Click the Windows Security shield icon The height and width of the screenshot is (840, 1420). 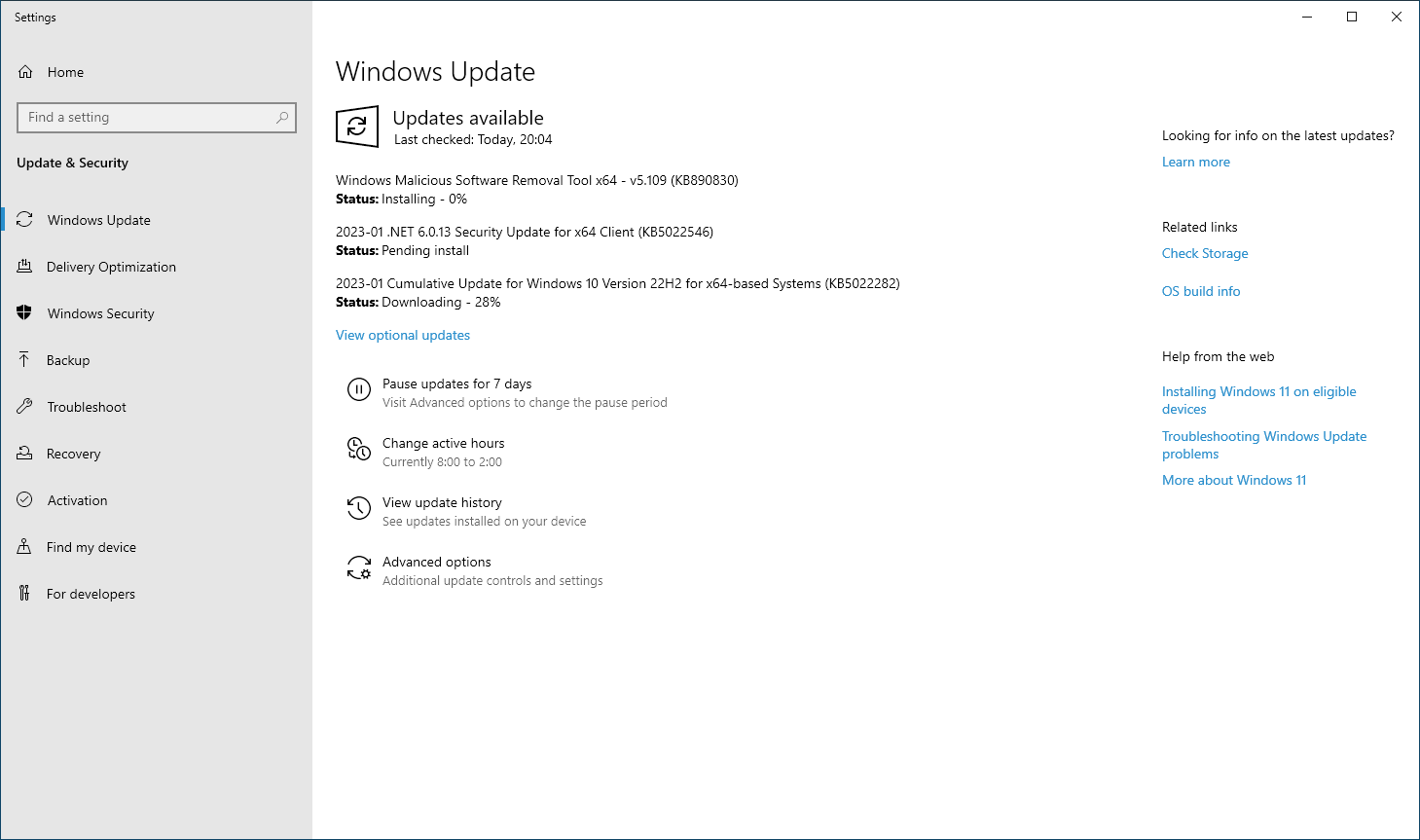click(x=25, y=313)
